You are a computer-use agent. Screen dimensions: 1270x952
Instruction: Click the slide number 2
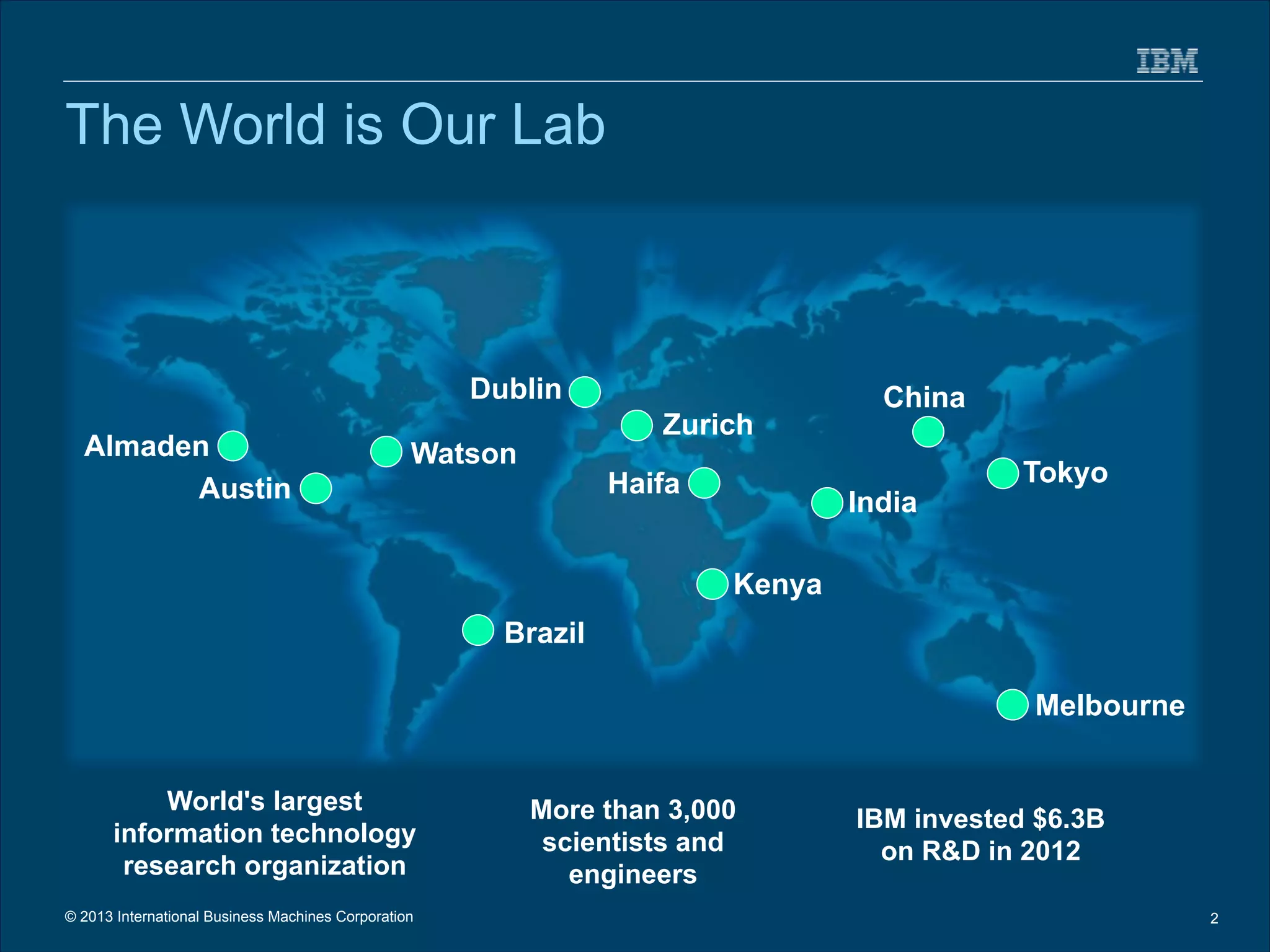1214,919
